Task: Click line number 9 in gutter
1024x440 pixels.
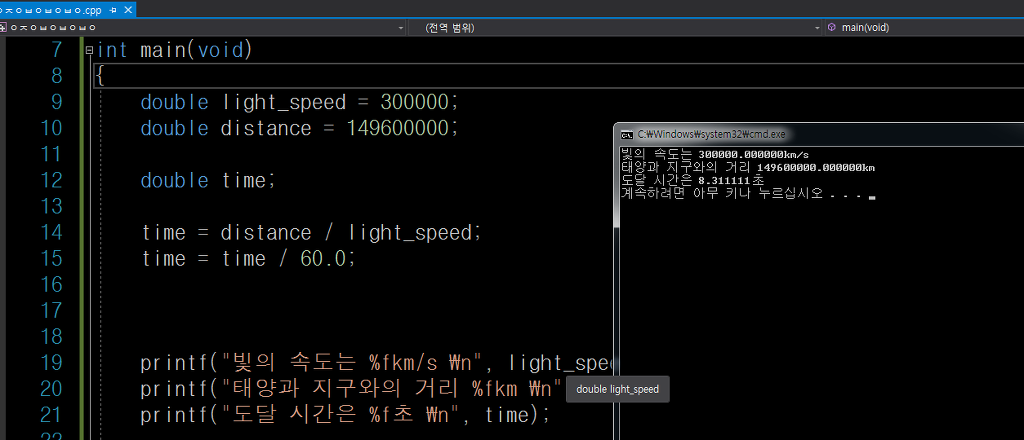Action: [x=56, y=102]
